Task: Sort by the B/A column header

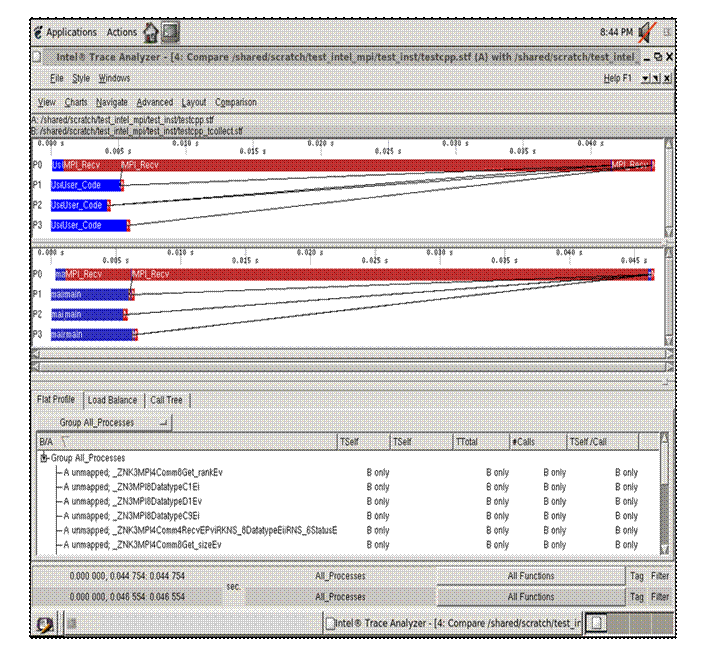Action: click(187, 442)
